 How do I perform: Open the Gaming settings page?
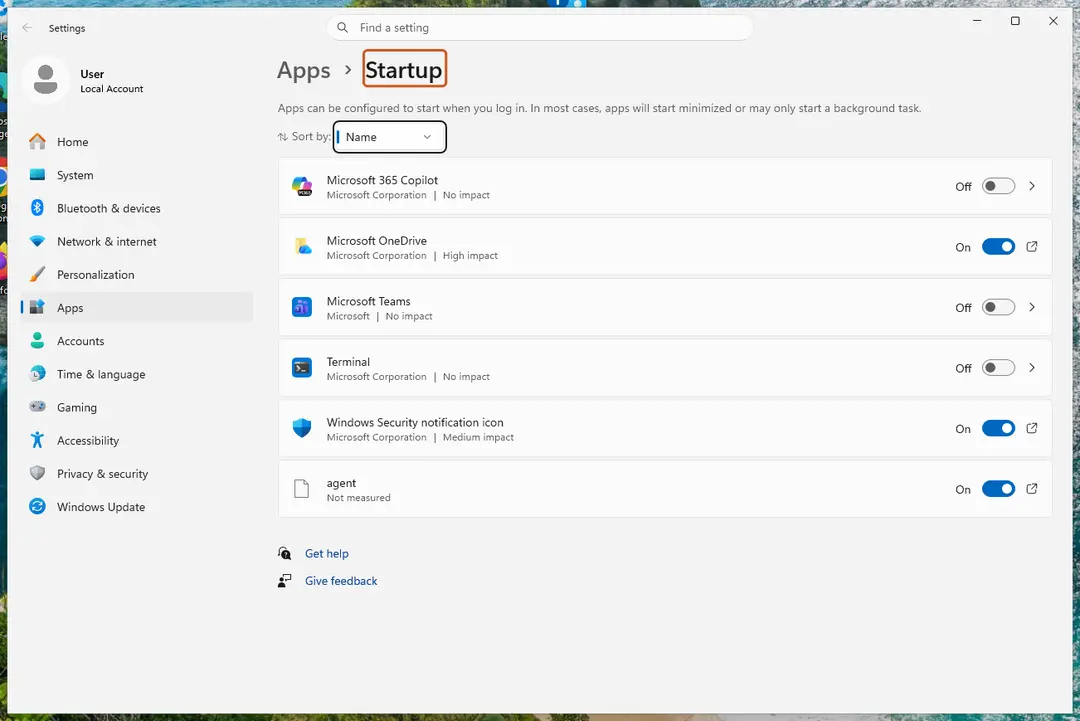pyautogui.click(x=136, y=407)
